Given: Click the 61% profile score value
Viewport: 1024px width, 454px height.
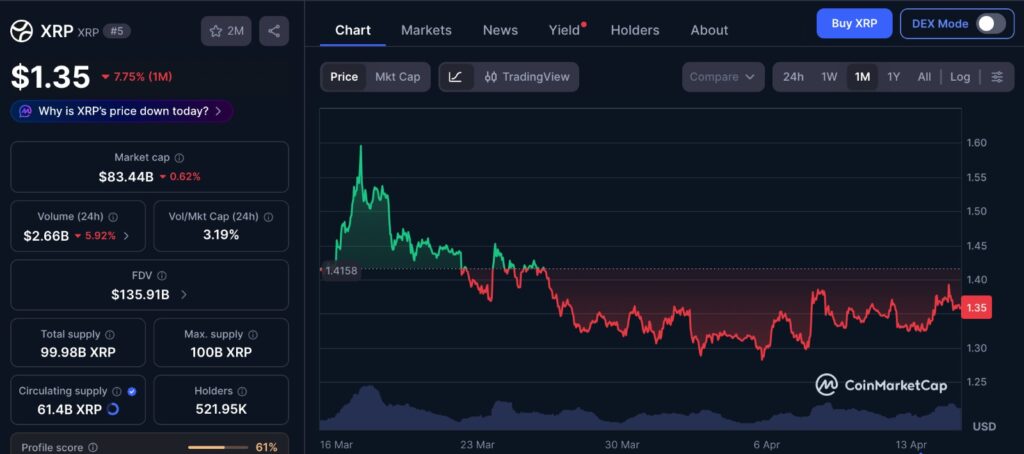Looking at the screenshot, I should (x=266, y=447).
